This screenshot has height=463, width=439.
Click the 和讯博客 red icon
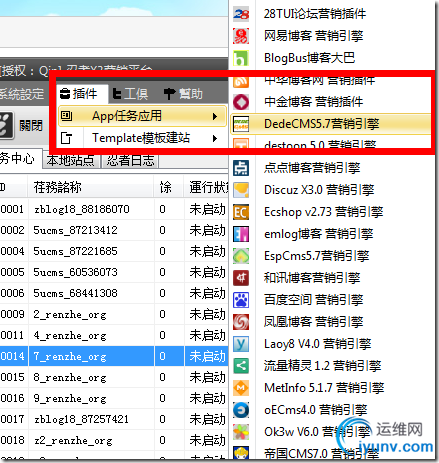241,278
